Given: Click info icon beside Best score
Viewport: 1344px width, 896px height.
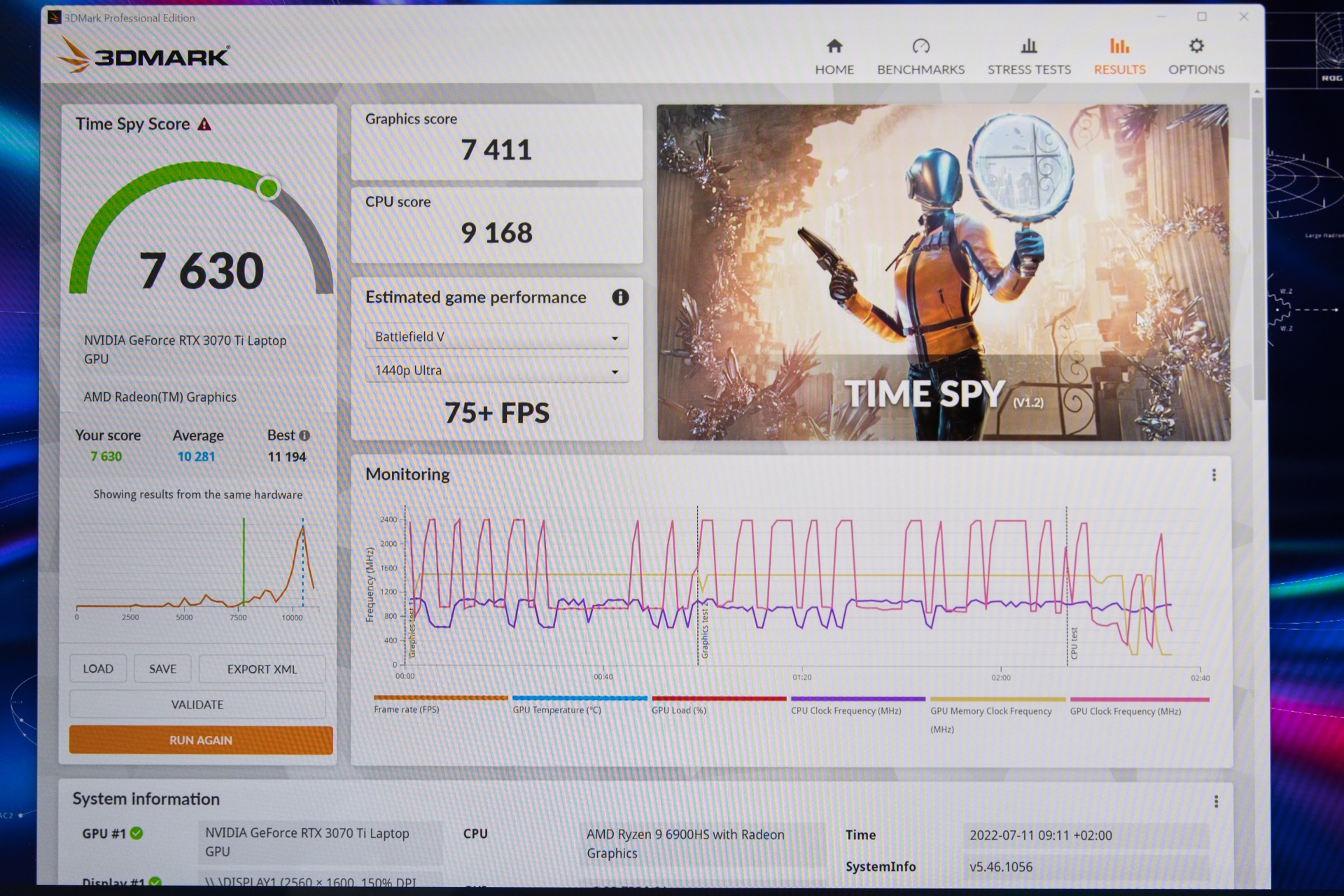Looking at the screenshot, I should click(x=304, y=435).
